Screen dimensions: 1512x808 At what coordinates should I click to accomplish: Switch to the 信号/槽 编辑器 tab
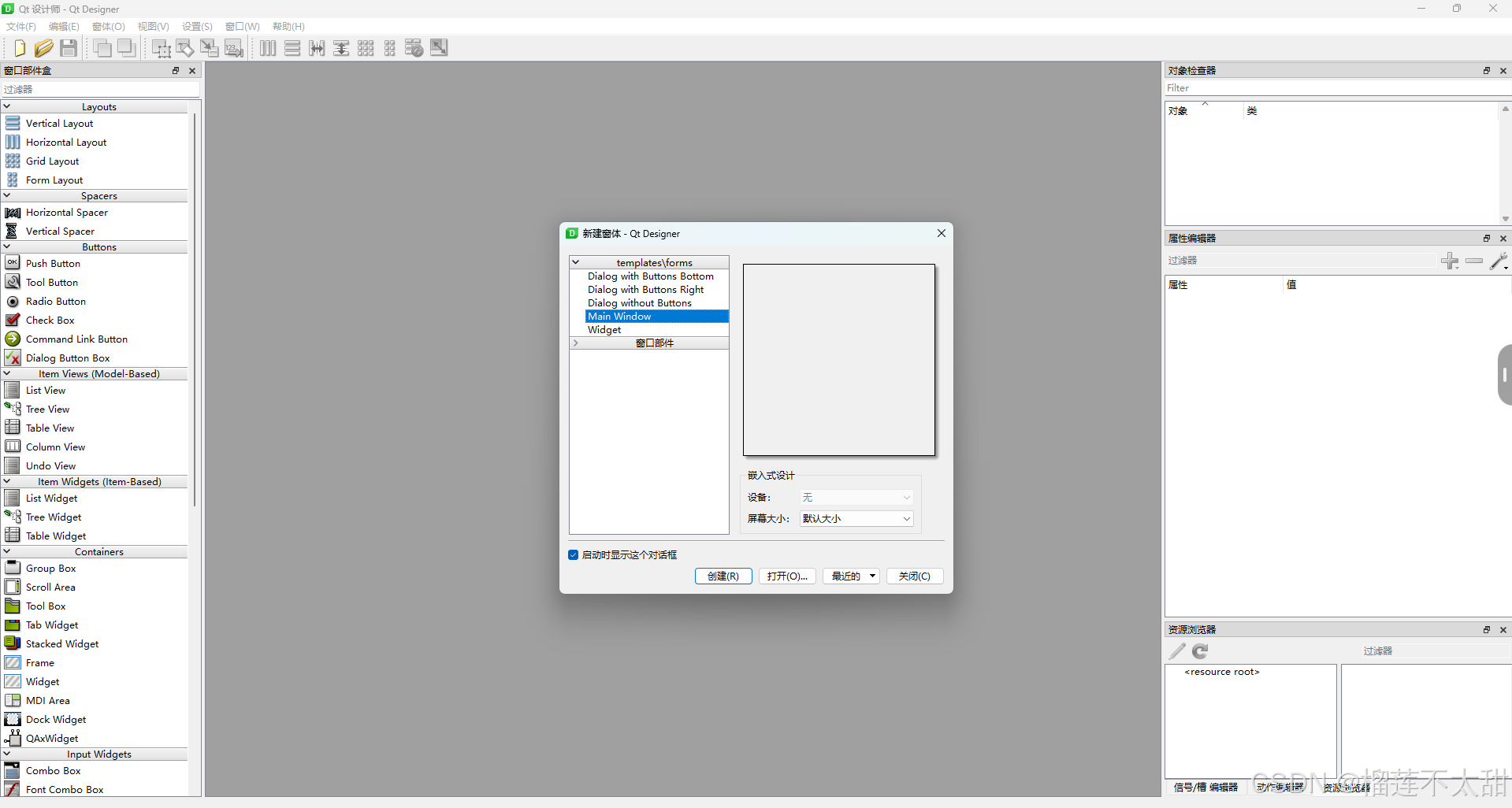click(1206, 787)
